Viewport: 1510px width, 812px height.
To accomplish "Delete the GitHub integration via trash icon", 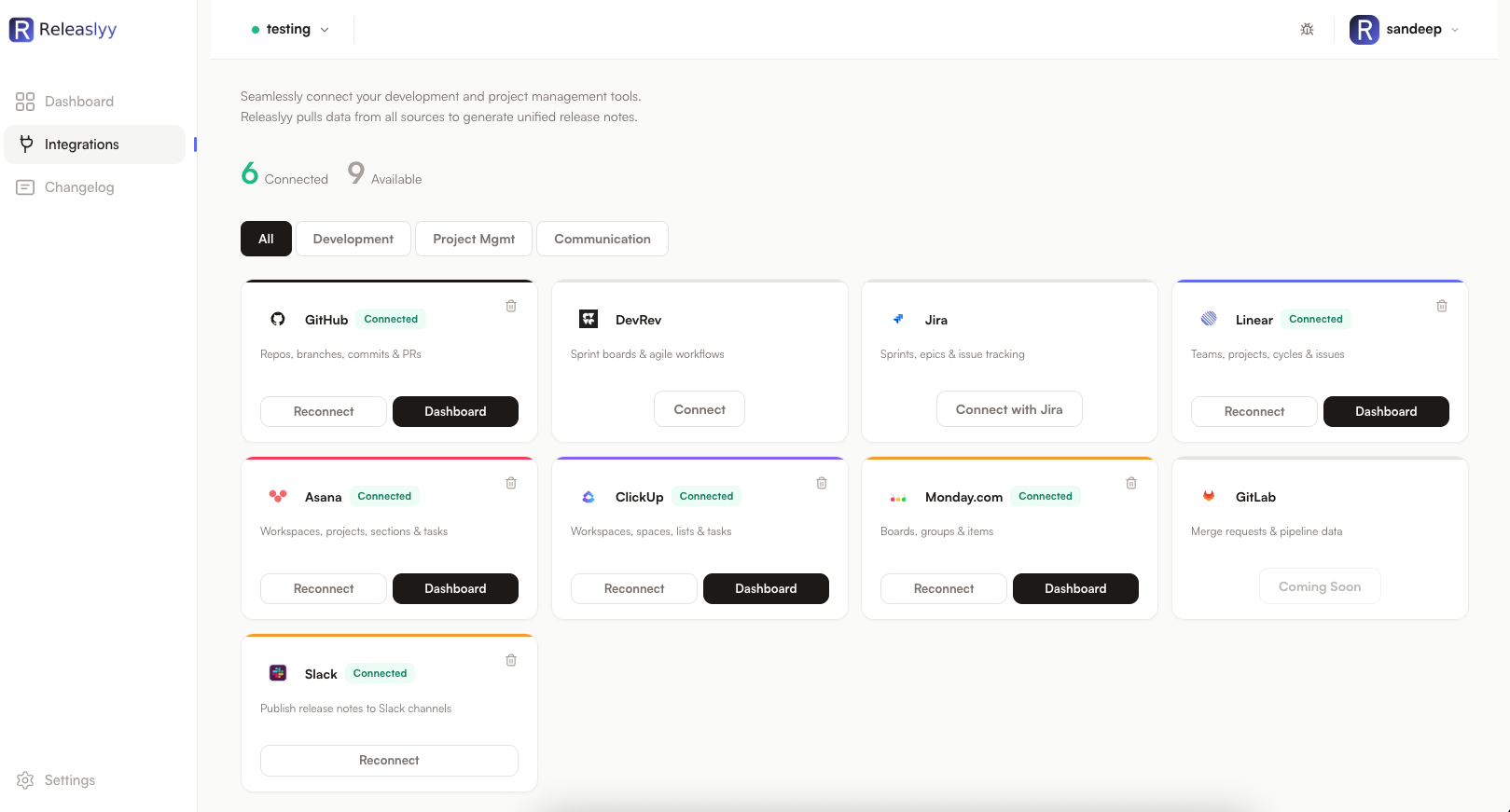I will (x=511, y=306).
